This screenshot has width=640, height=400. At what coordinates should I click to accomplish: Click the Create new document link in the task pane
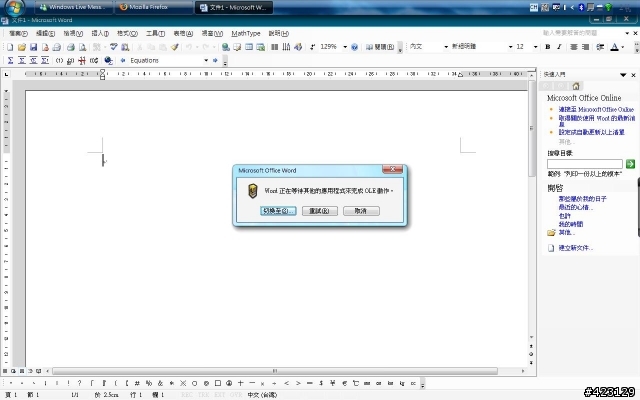576,248
